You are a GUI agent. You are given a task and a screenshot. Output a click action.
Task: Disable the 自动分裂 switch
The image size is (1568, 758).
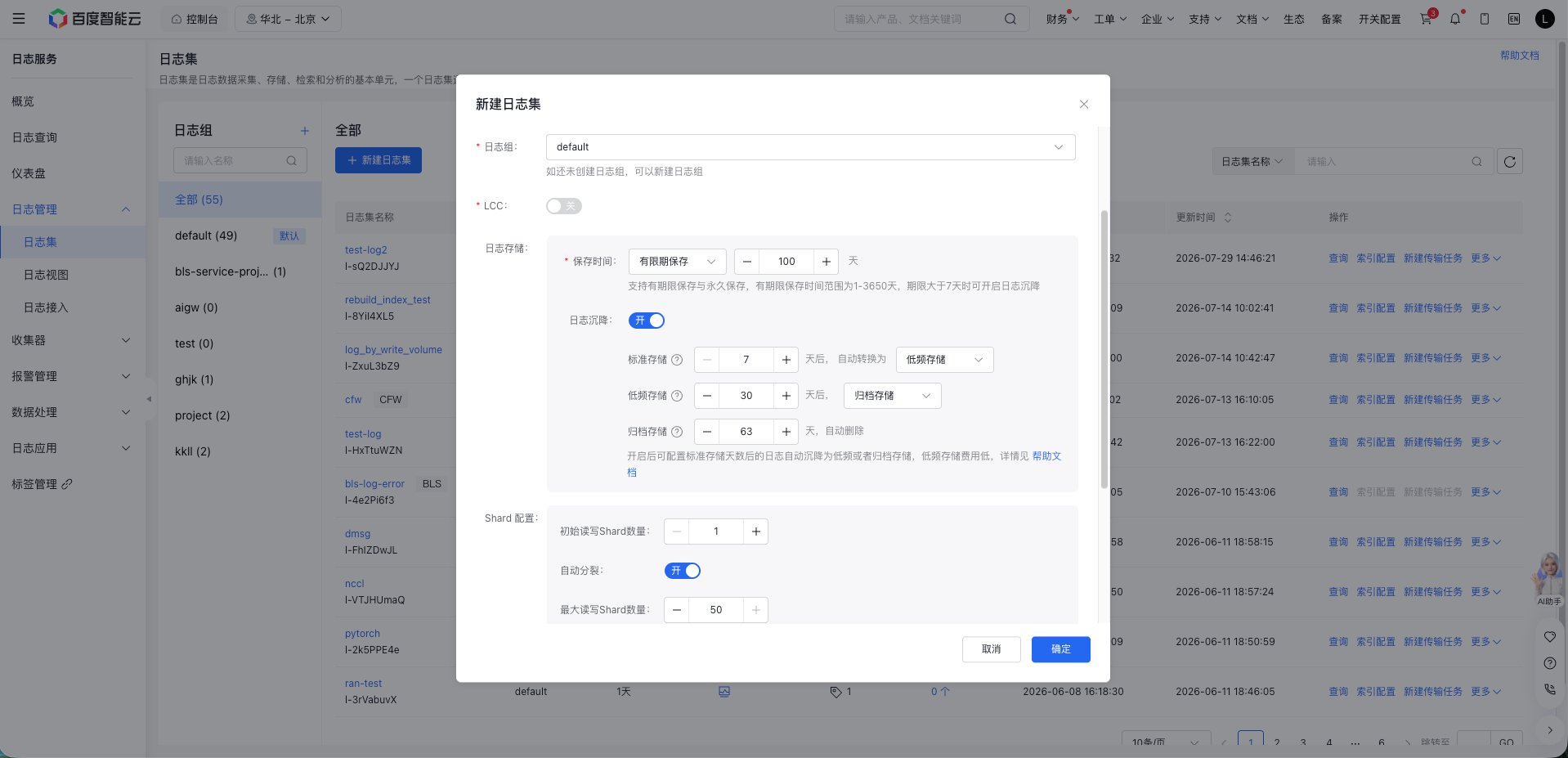tap(683, 571)
